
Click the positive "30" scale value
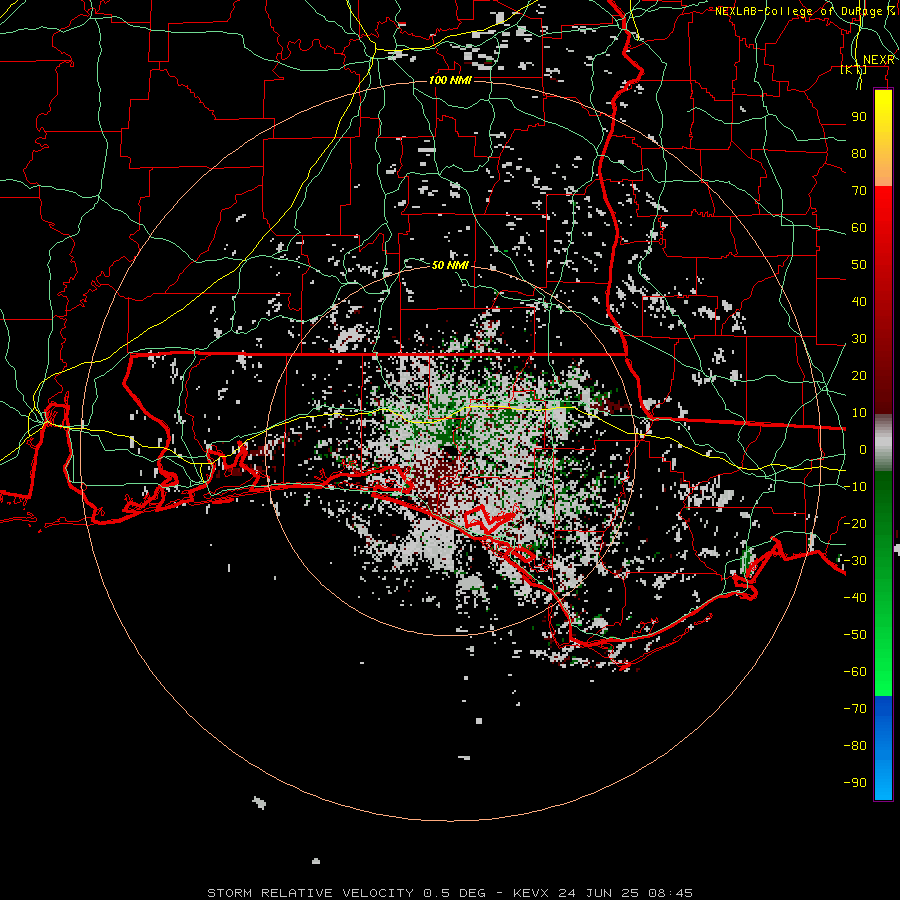[859, 339]
